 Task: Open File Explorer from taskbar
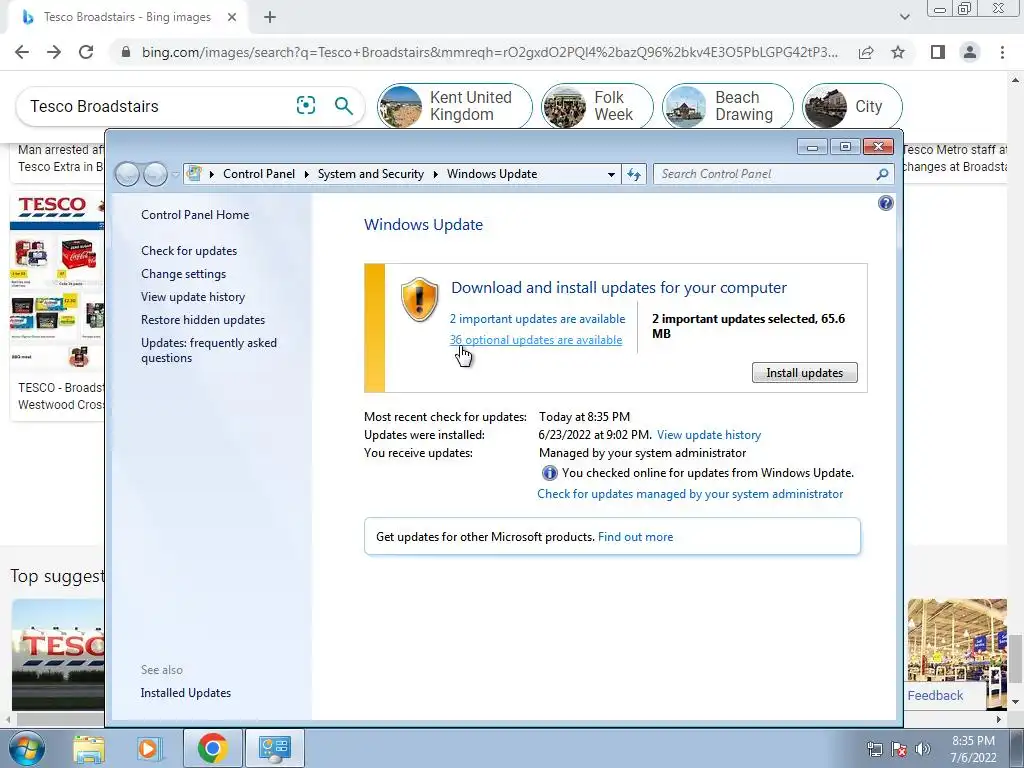click(88, 748)
